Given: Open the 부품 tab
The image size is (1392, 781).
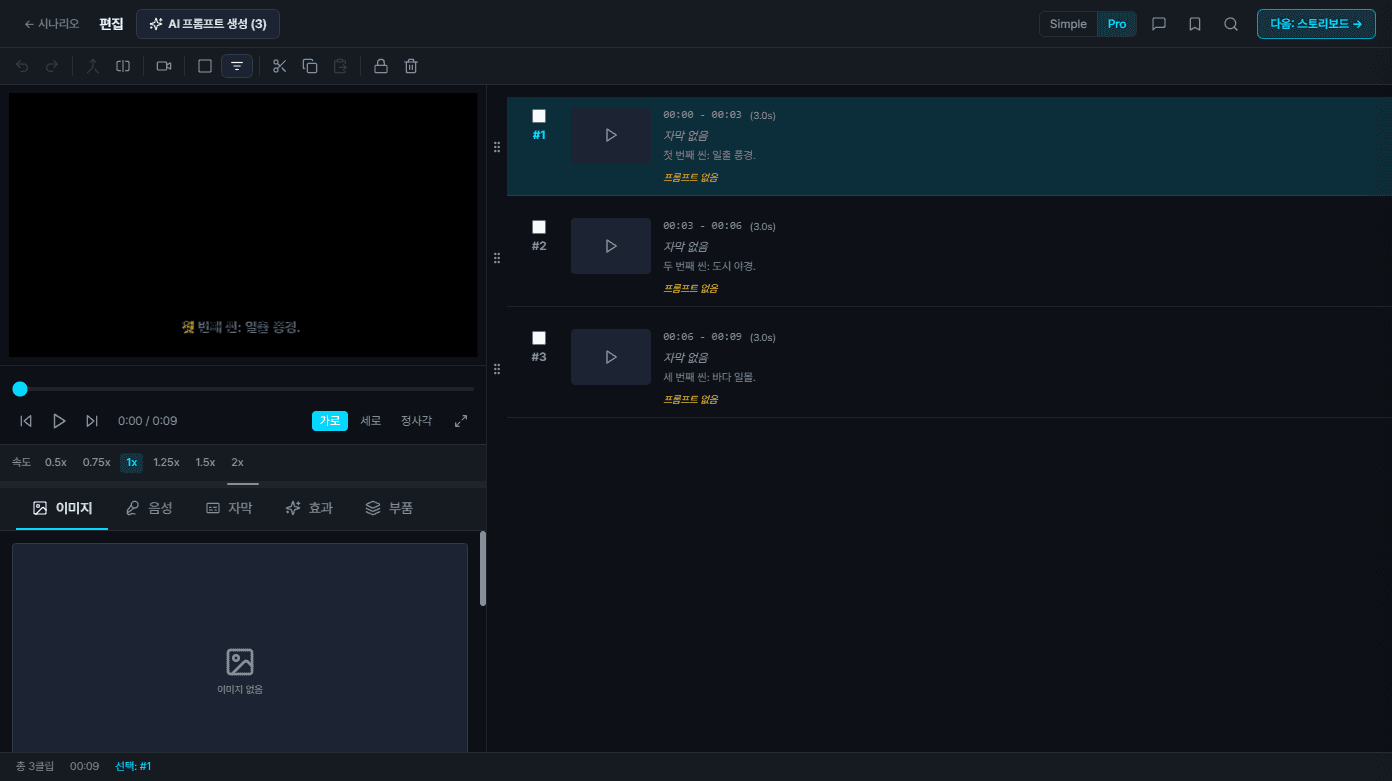Looking at the screenshot, I should click(x=389, y=508).
